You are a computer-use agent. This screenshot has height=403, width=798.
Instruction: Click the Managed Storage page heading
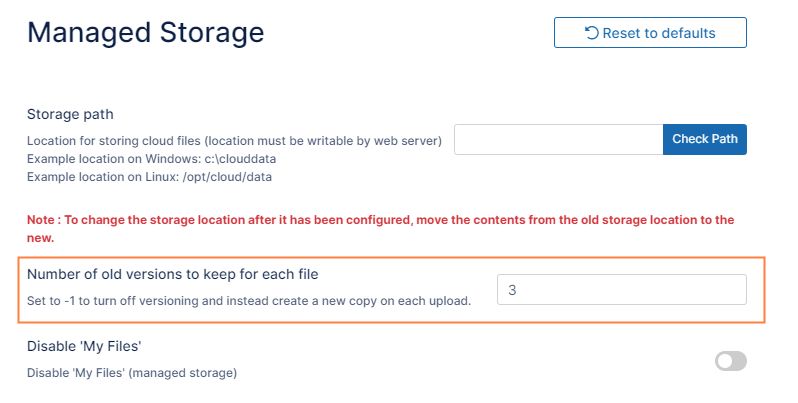click(x=146, y=33)
